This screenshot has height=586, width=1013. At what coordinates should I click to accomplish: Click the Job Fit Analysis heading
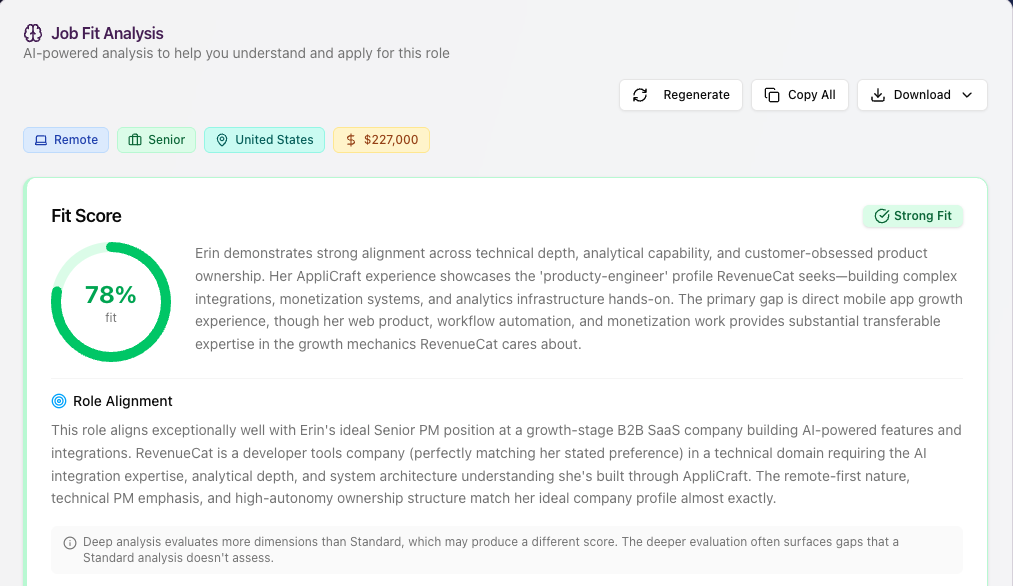(107, 33)
